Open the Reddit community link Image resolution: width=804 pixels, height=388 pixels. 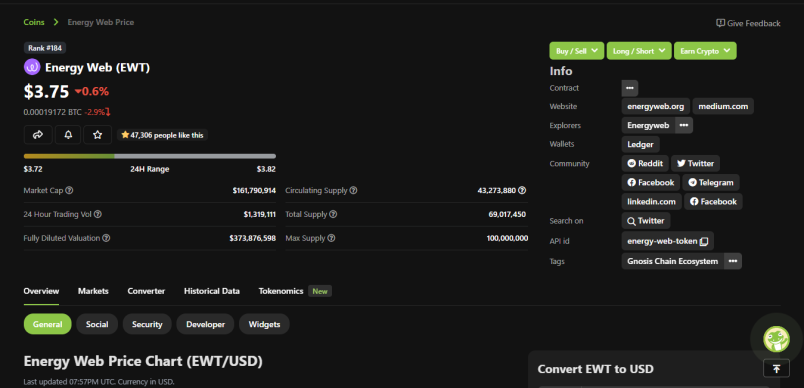(x=645, y=164)
